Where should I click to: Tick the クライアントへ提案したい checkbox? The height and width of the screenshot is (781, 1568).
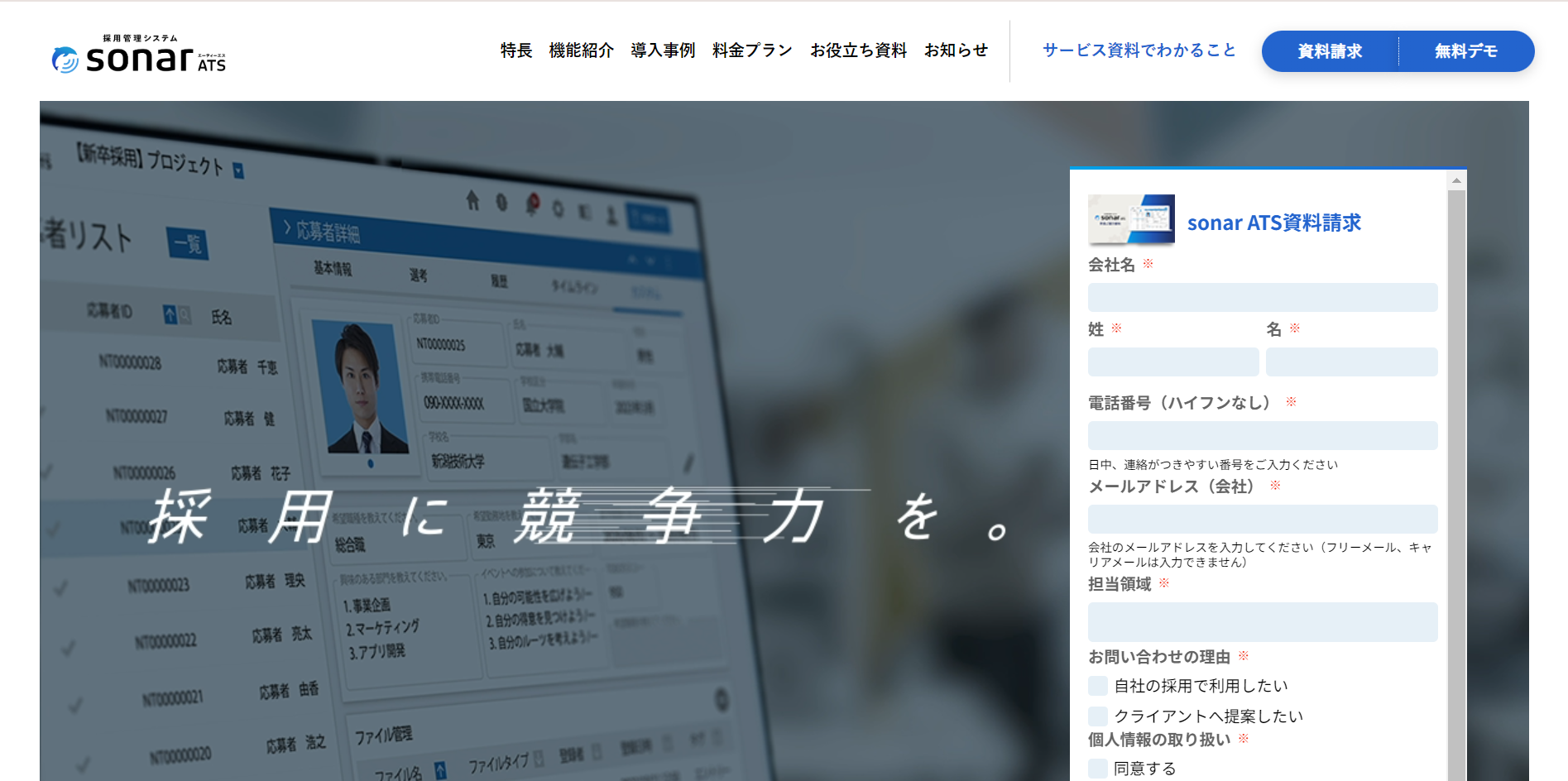[x=1098, y=716]
